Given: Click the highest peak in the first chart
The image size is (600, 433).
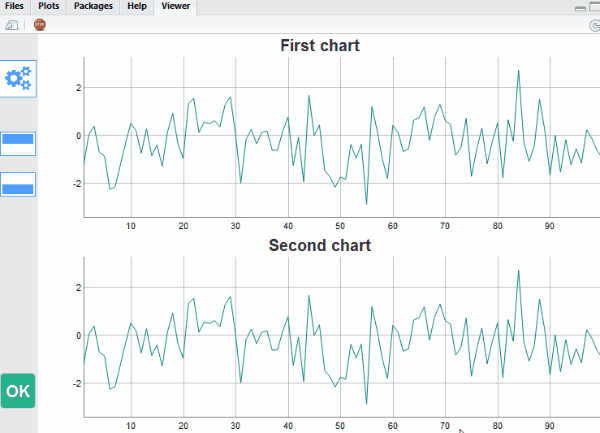Looking at the screenshot, I should click(518, 71).
